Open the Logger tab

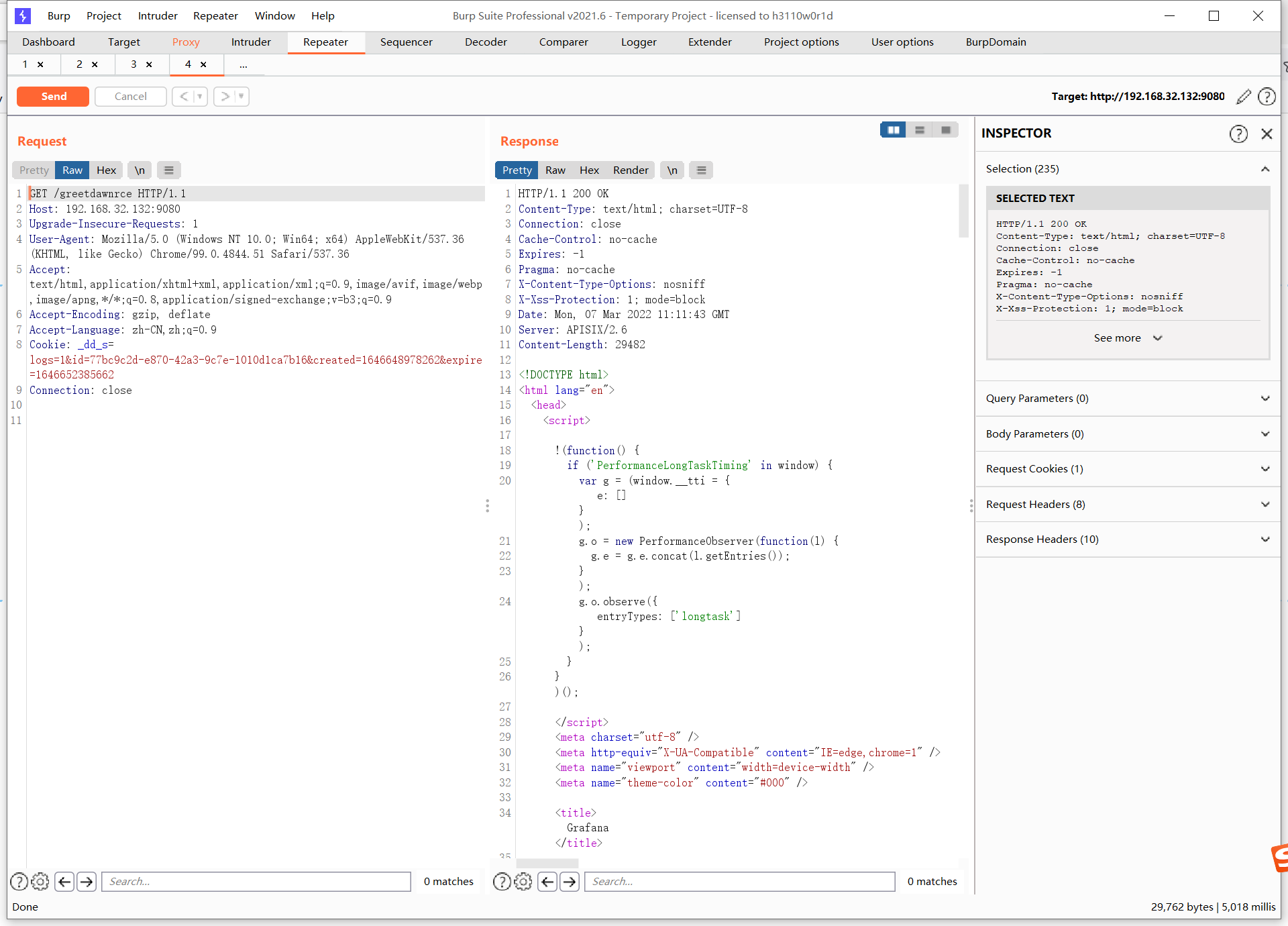[639, 42]
